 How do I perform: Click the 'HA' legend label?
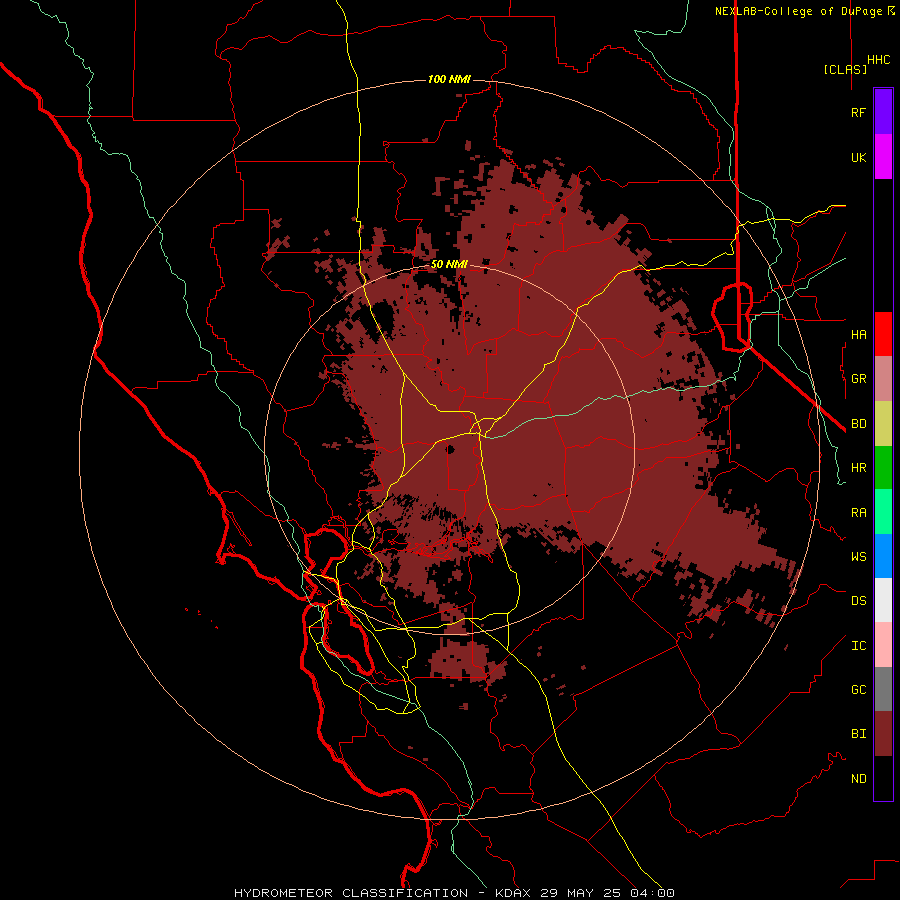[858, 334]
